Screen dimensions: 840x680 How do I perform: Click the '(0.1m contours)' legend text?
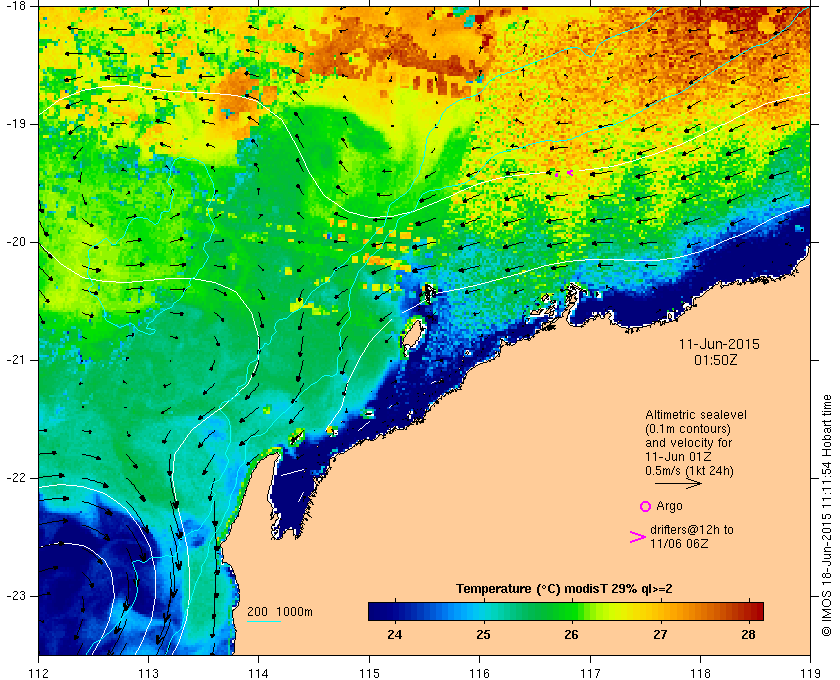[x=688, y=429]
